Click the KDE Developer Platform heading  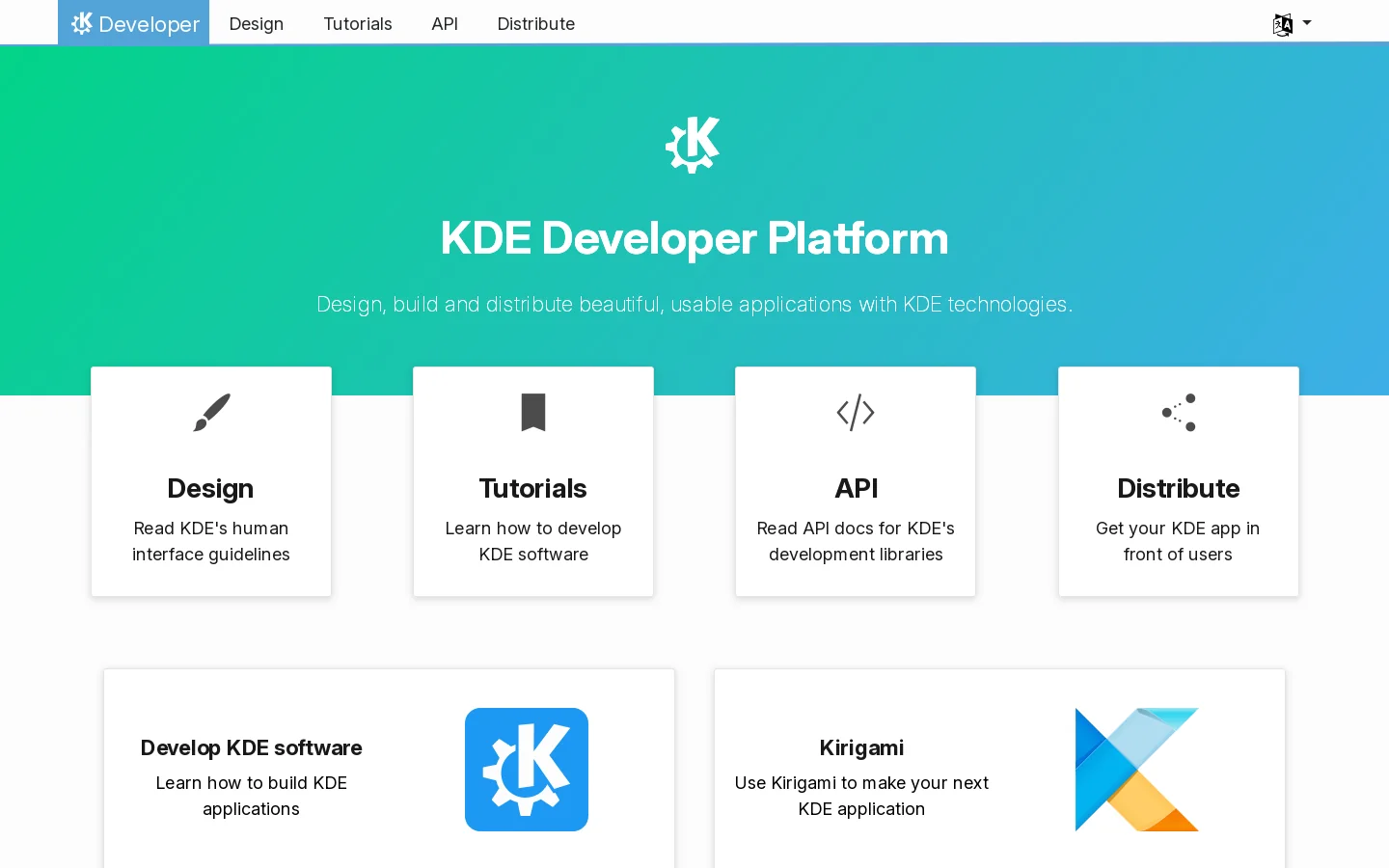tap(694, 238)
